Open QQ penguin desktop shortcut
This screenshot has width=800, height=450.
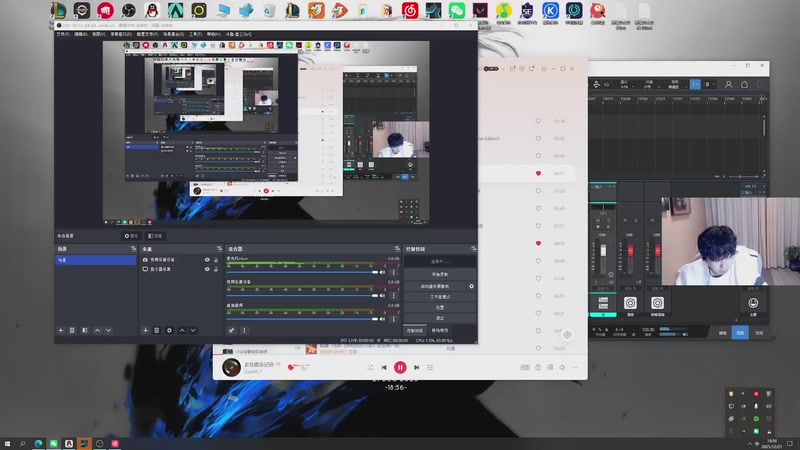click(x=152, y=10)
